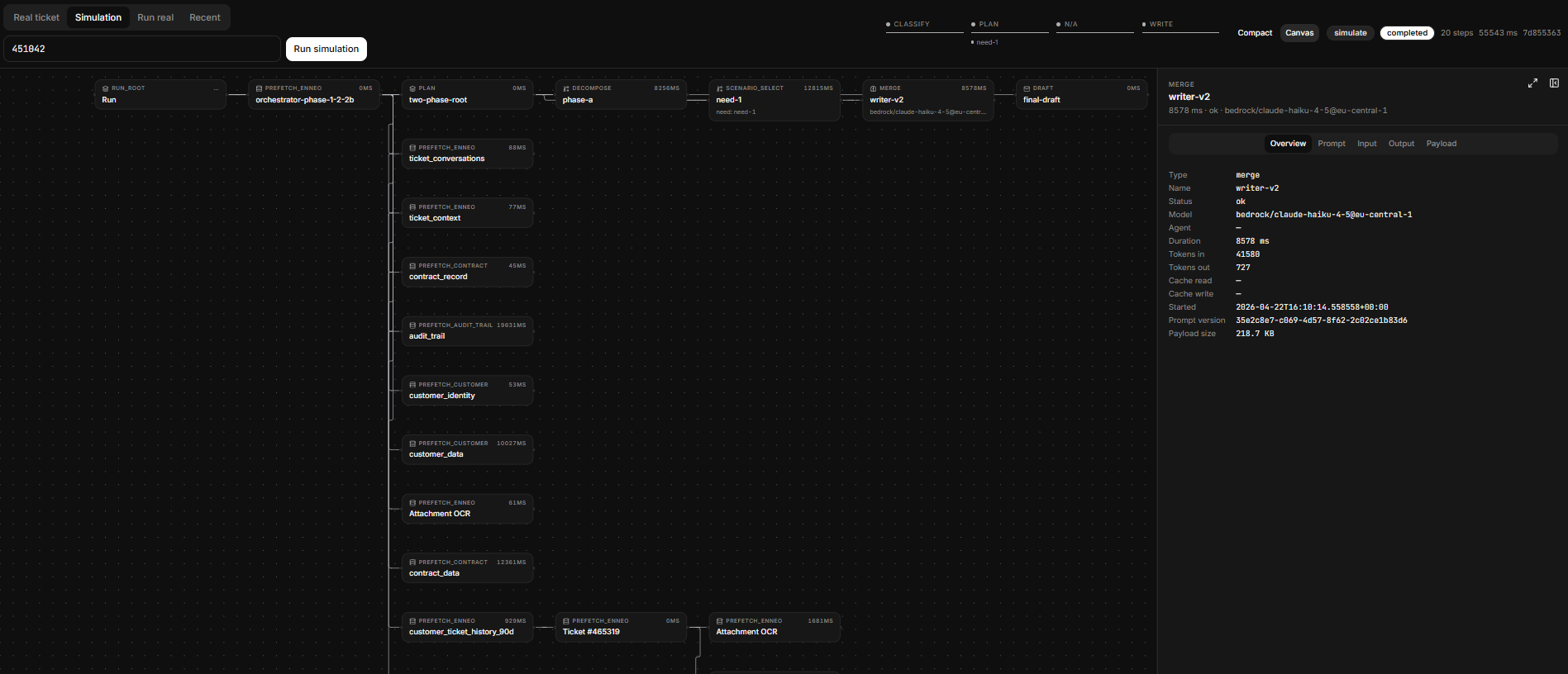Jump to the N/A stage marker

pos(1094,25)
